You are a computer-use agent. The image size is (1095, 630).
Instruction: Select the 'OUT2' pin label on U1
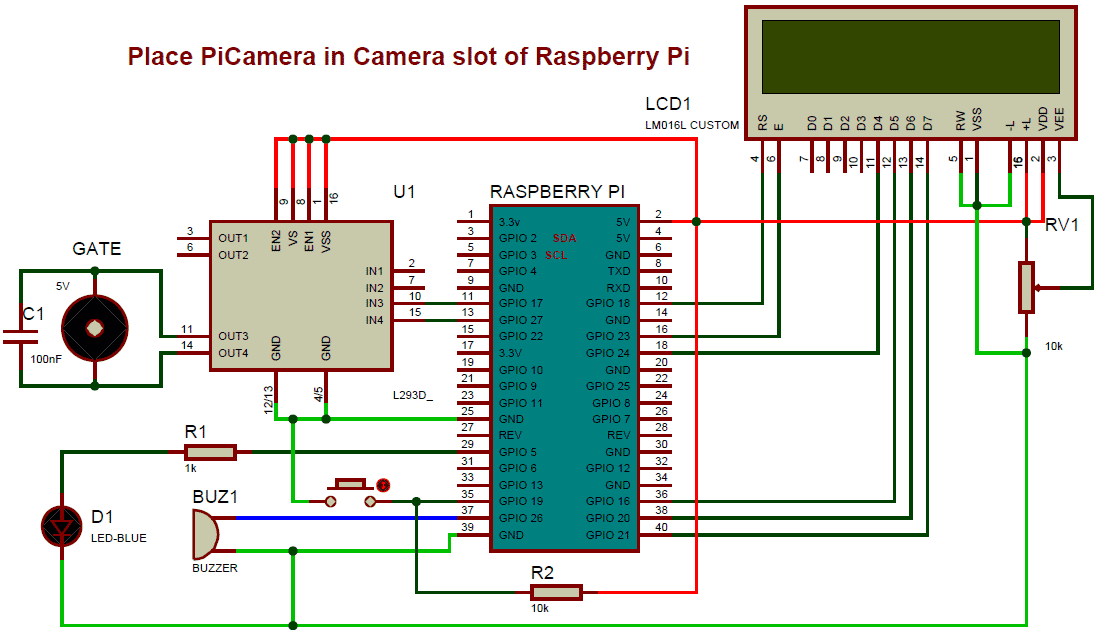(x=233, y=255)
